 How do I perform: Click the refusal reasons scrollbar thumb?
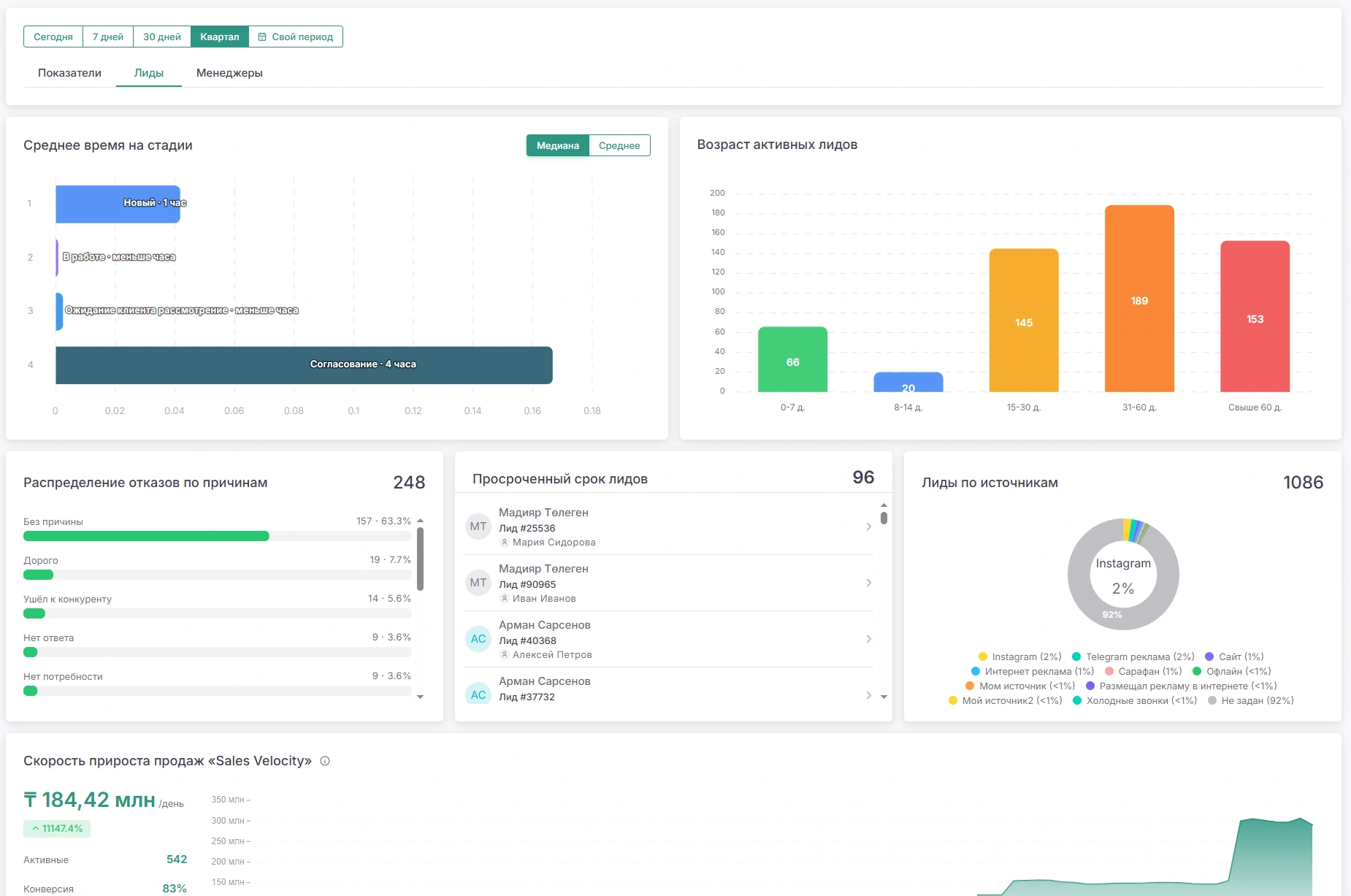pos(420,559)
